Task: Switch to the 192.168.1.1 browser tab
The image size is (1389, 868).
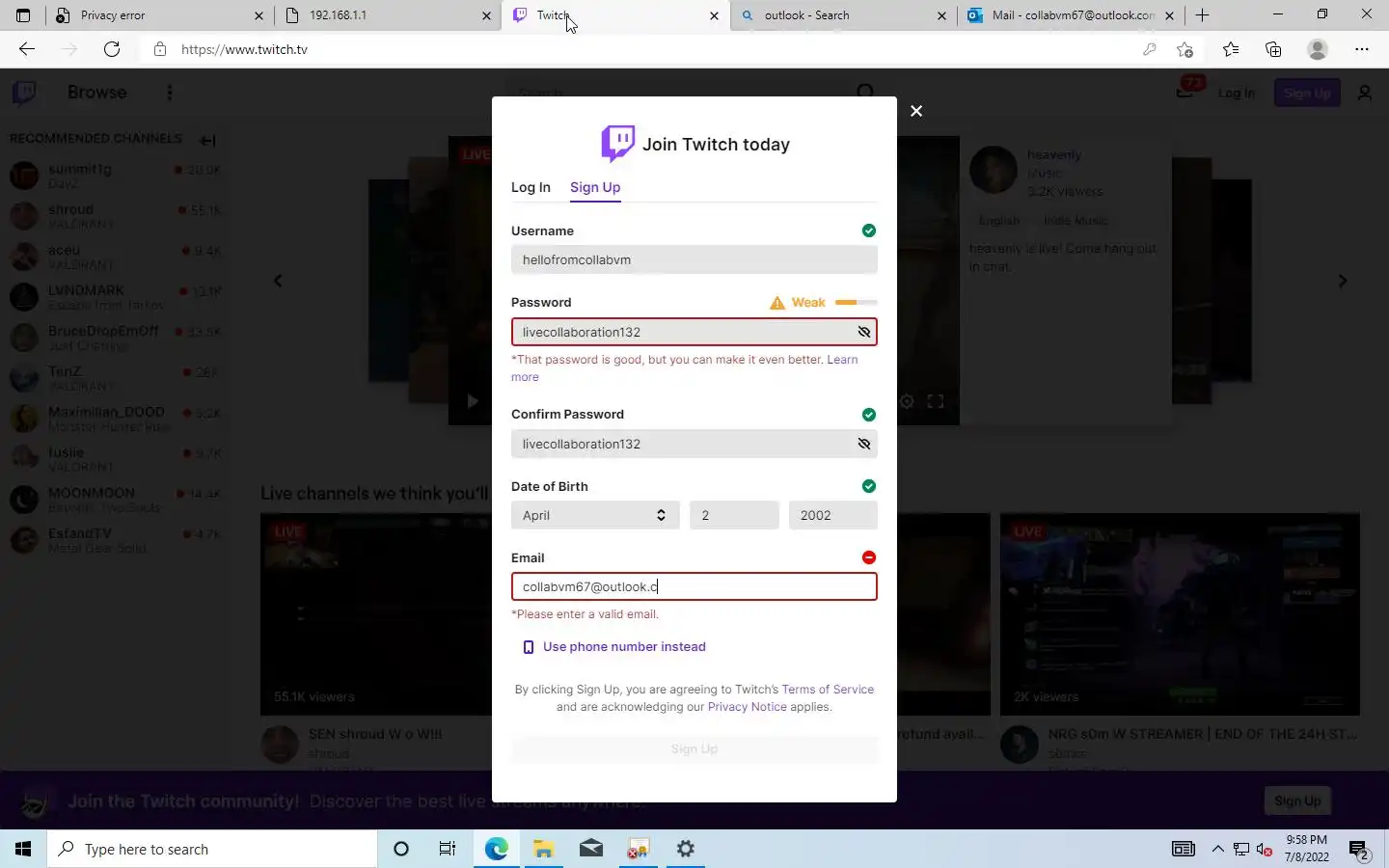Action: point(388,15)
